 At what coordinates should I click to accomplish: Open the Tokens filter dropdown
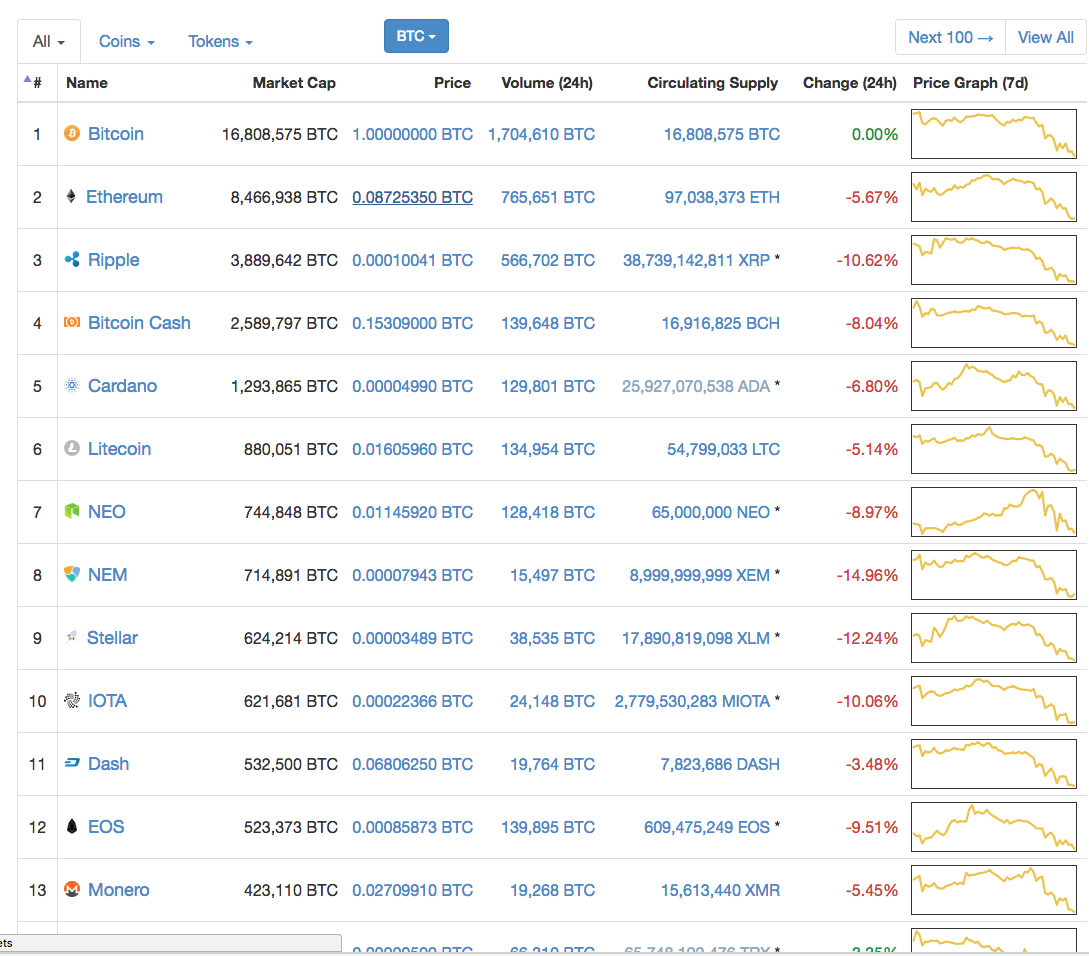coord(220,42)
